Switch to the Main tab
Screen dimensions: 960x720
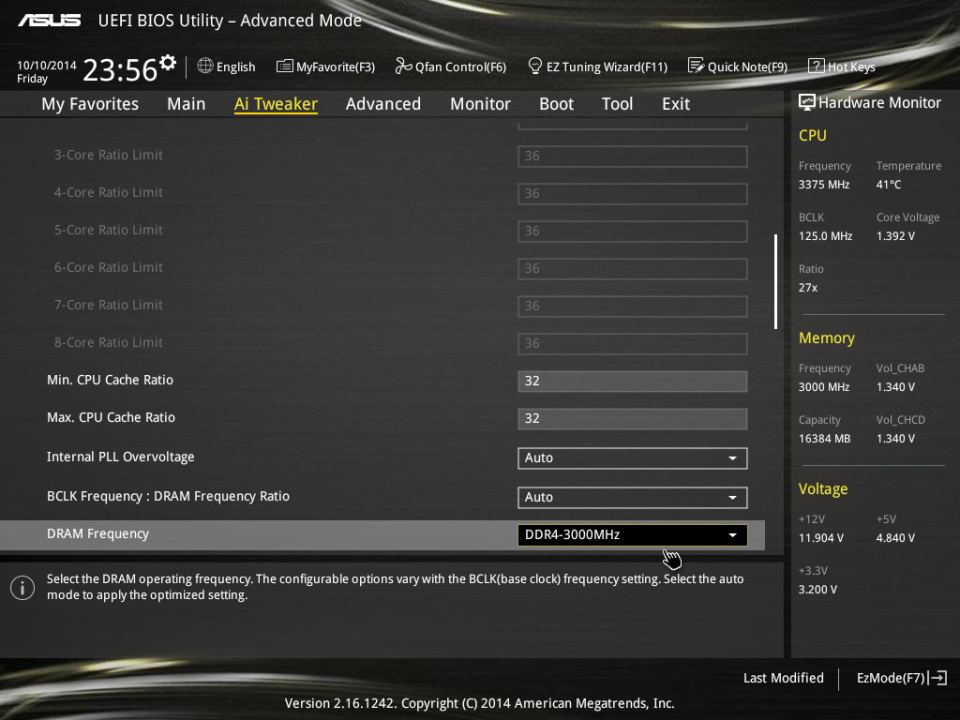point(186,104)
